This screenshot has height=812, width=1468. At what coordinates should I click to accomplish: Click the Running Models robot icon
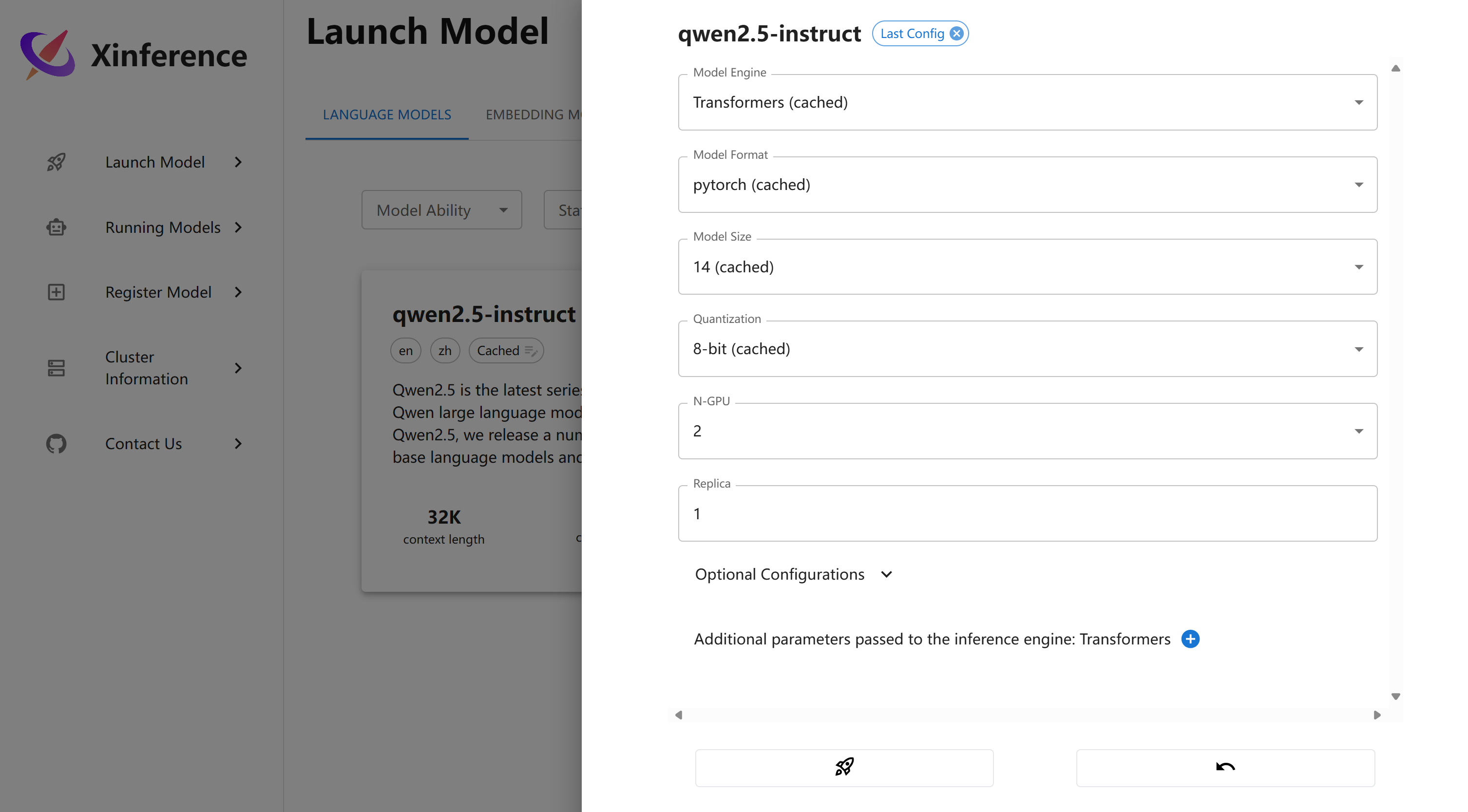point(56,227)
